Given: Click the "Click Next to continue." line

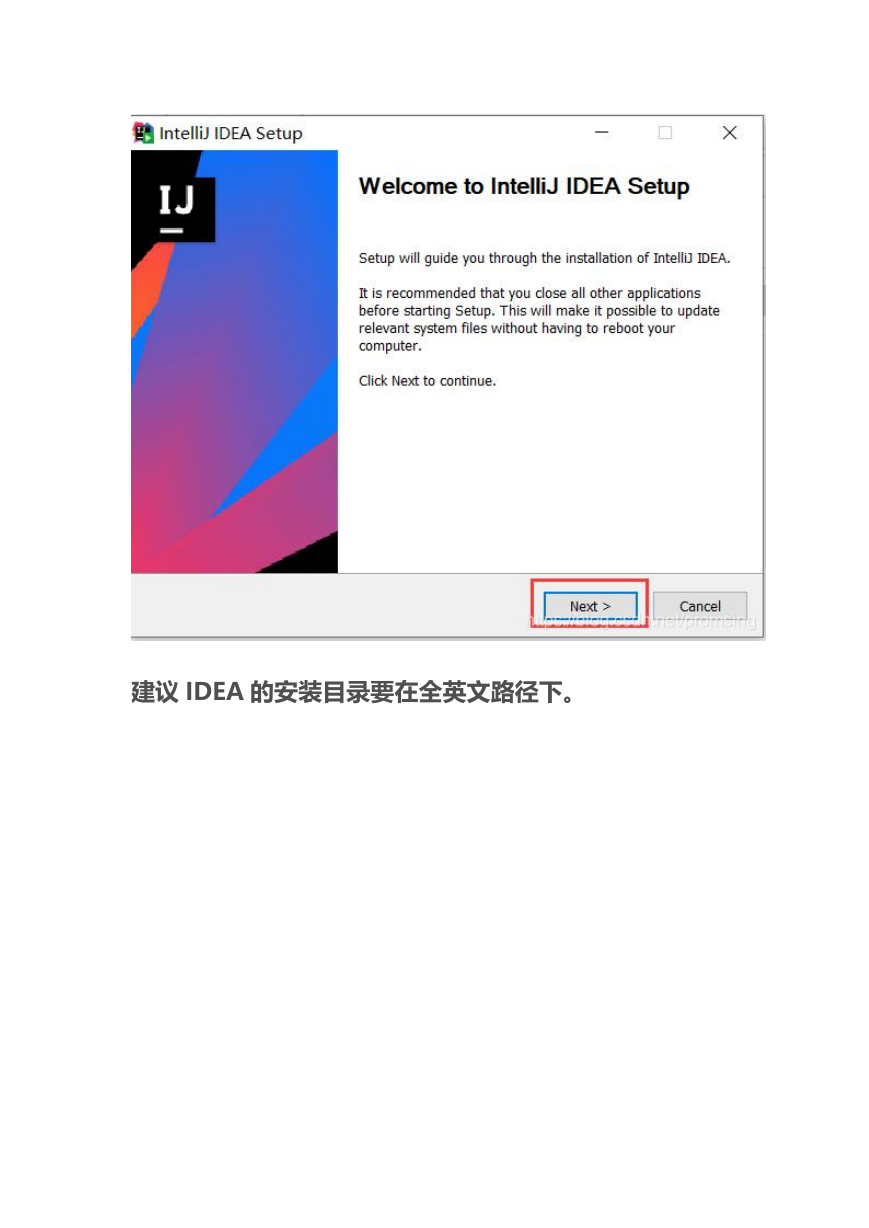Looking at the screenshot, I should 427,381.
